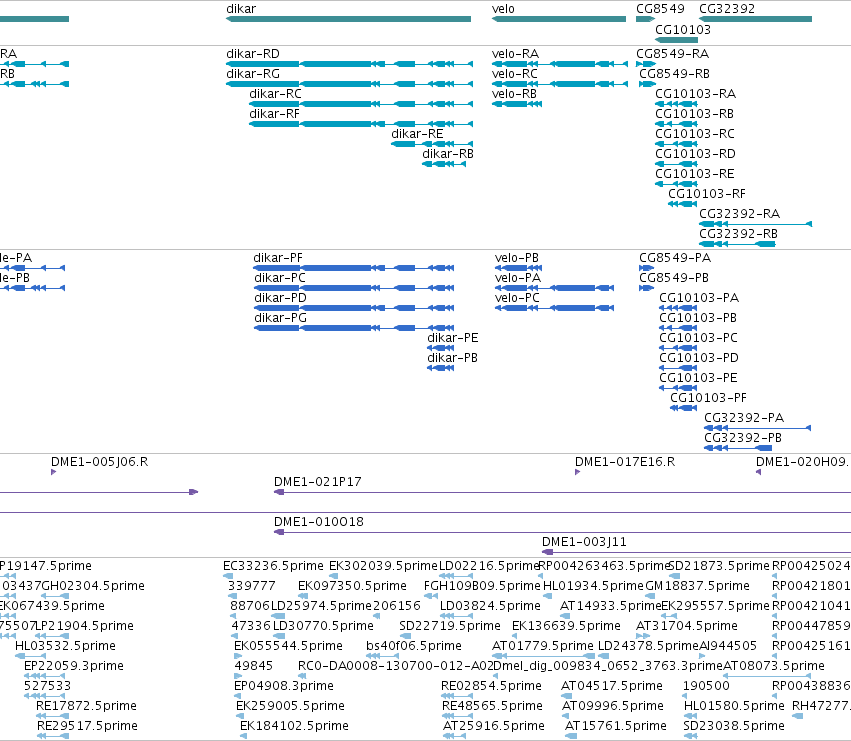Select the CG10103-PF protein glyph
851x741 pixels.
tap(684, 408)
